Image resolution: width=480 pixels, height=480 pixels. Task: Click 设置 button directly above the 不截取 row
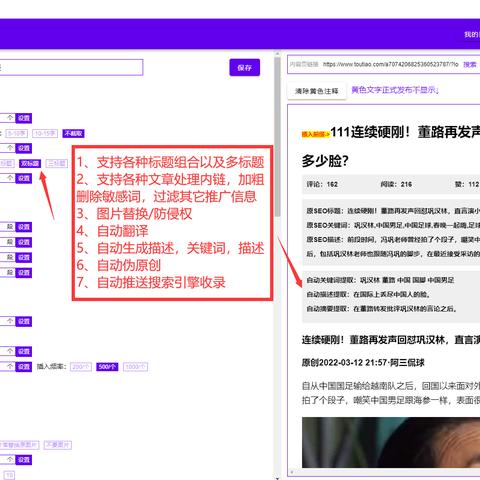click(x=24, y=118)
